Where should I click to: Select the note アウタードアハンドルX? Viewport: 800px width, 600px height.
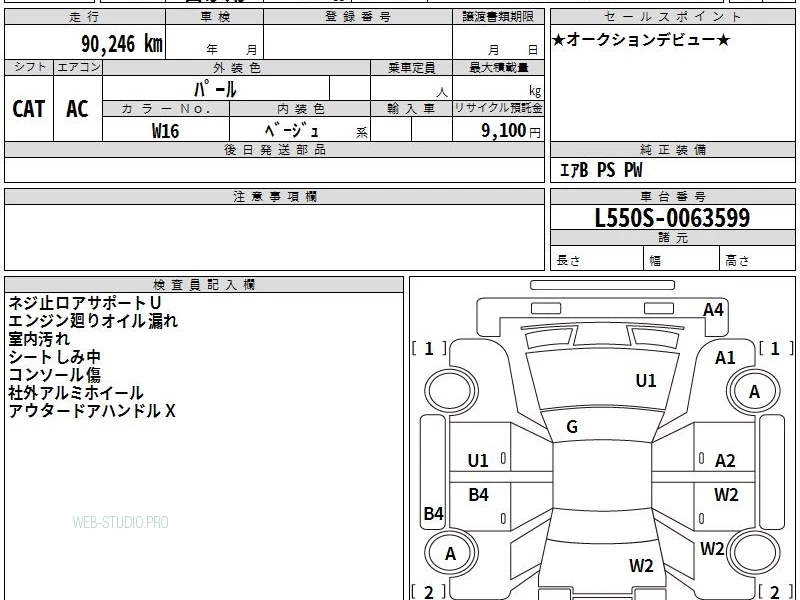92,411
